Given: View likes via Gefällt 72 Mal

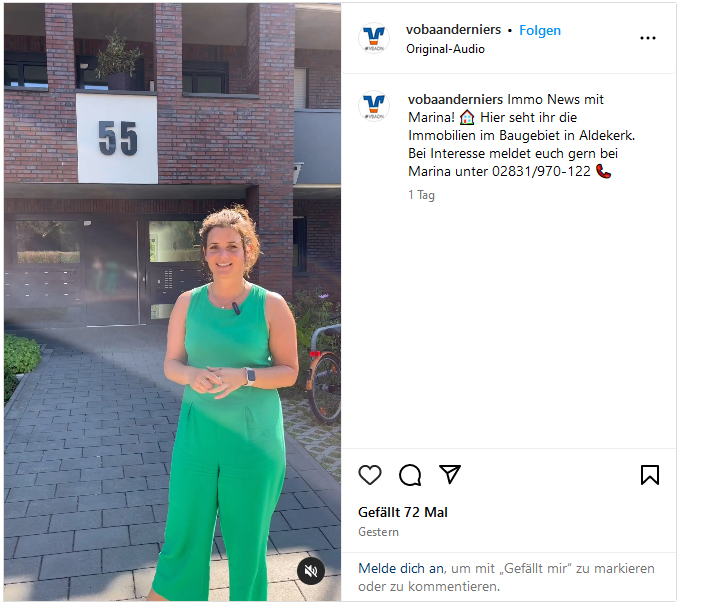Looking at the screenshot, I should pos(403,512).
